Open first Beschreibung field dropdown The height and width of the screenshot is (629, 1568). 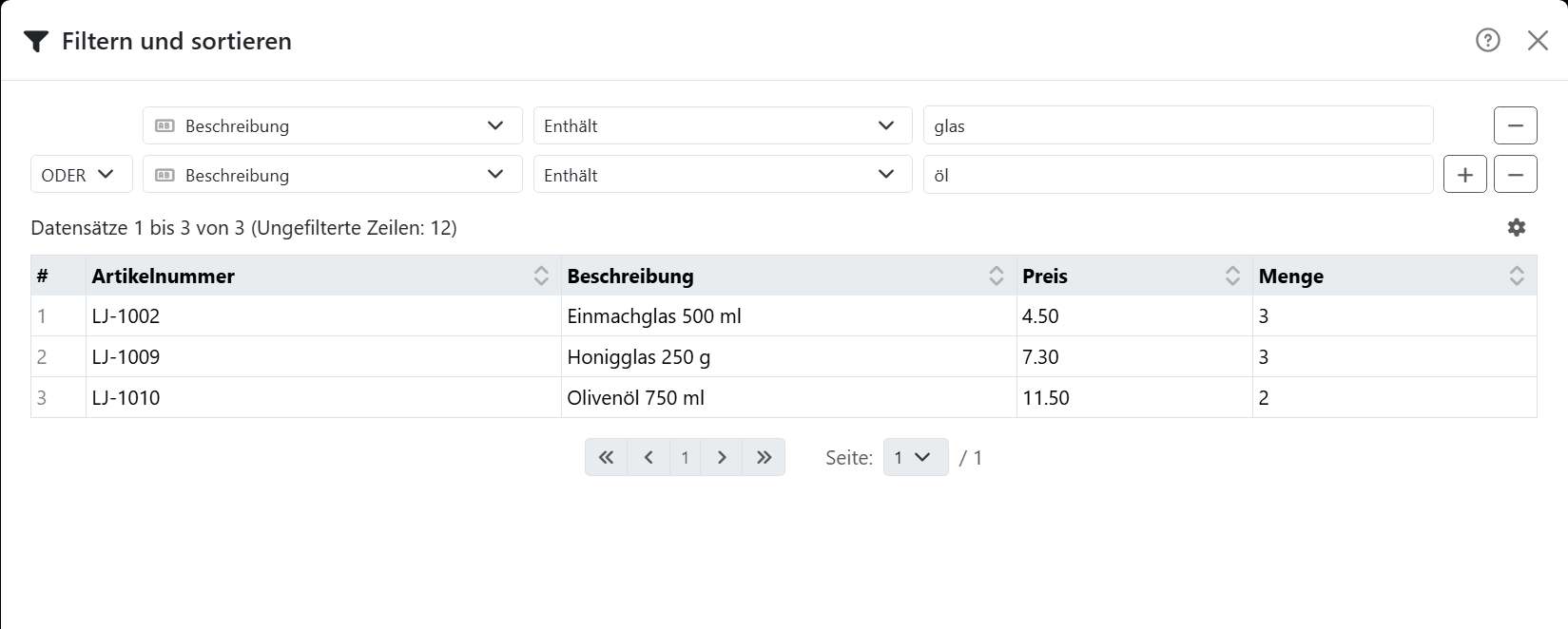[x=333, y=125]
